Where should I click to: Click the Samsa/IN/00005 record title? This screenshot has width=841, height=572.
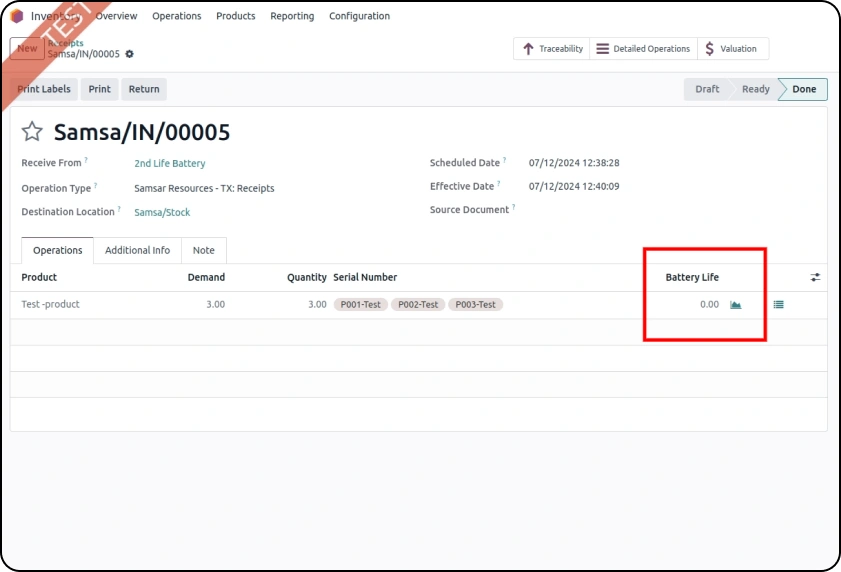(x=142, y=132)
